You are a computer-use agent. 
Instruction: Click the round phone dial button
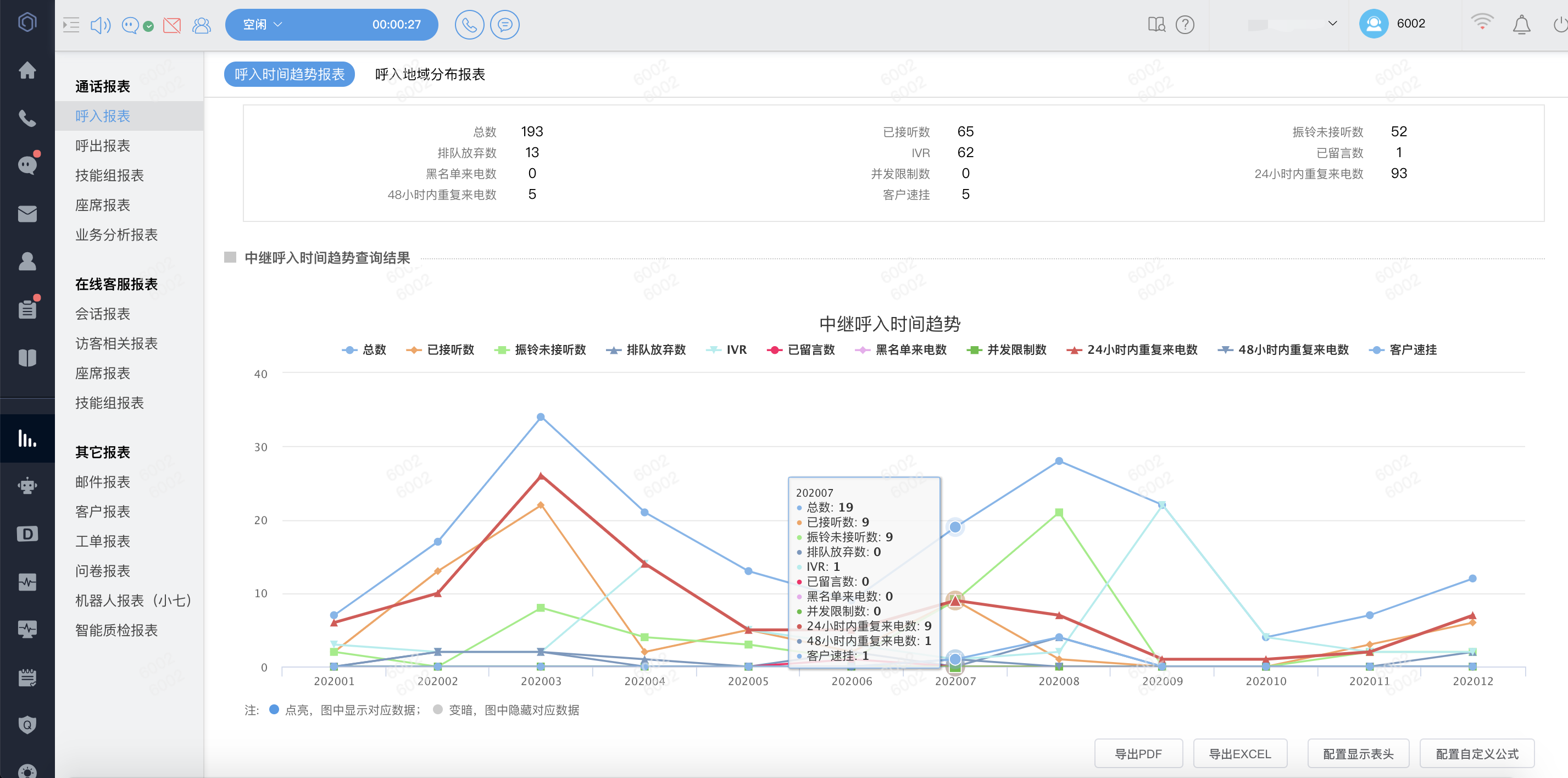469,25
